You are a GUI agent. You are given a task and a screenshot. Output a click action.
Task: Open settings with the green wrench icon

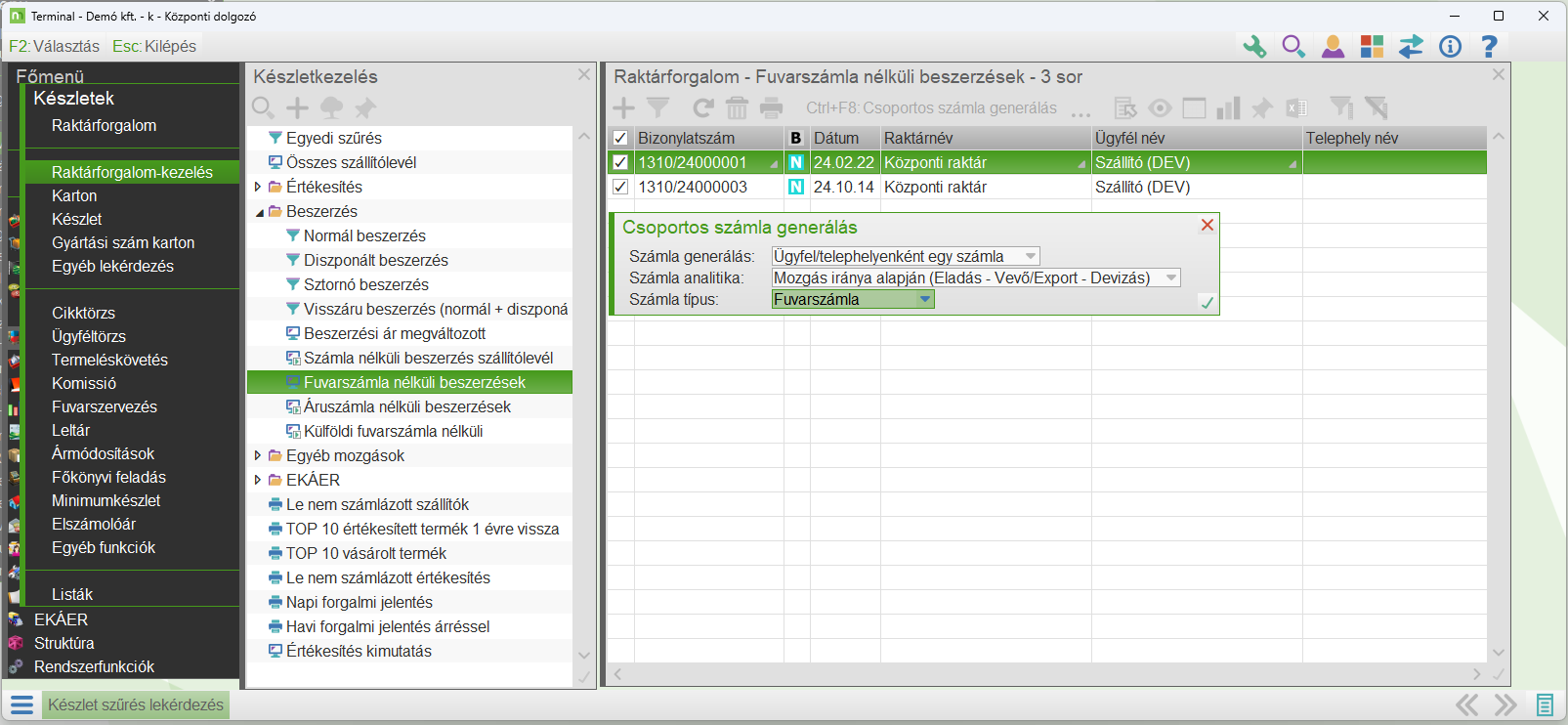point(1254,46)
